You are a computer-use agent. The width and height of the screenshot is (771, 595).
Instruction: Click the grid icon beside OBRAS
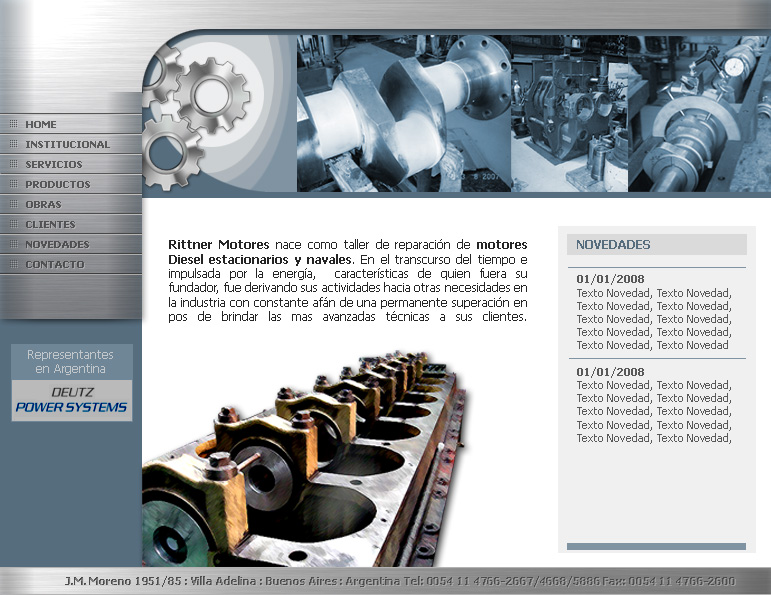pos(14,204)
